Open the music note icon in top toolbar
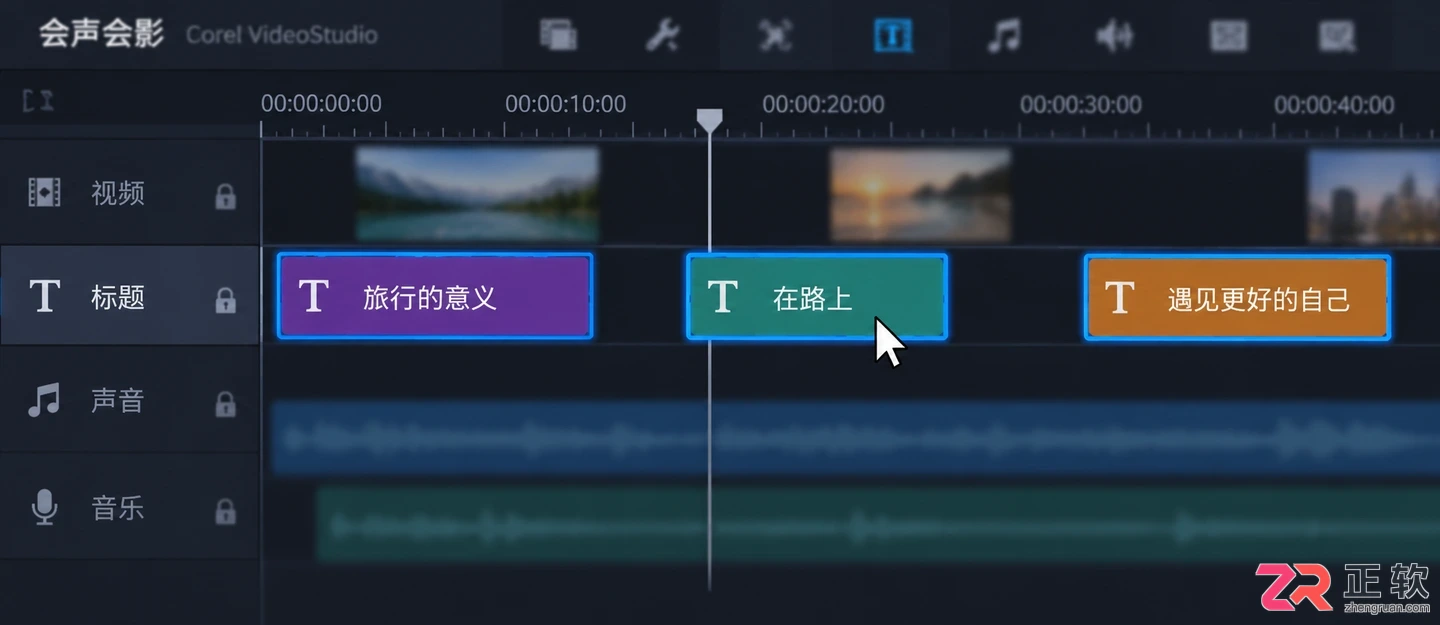This screenshot has width=1440, height=625. [1003, 36]
